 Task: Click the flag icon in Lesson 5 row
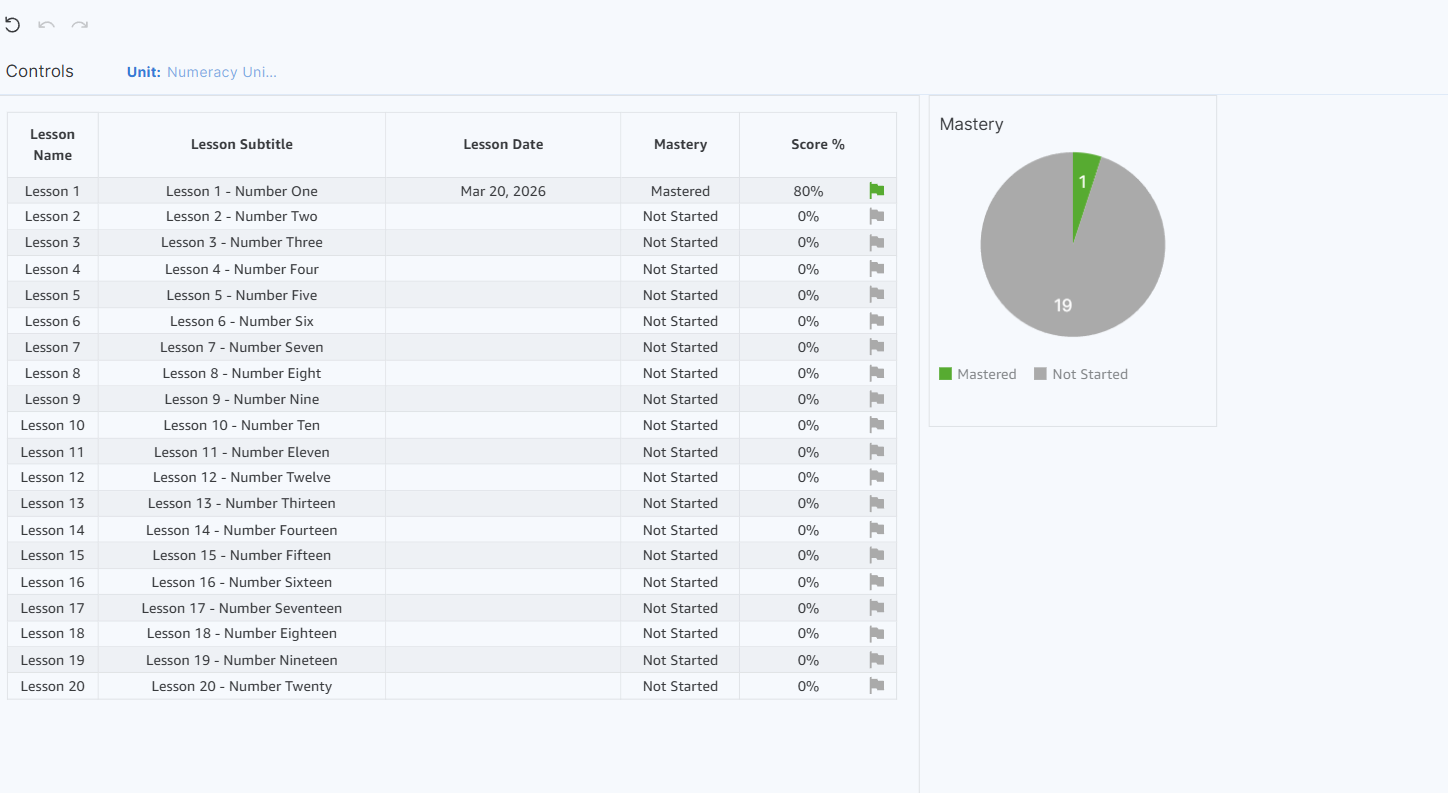(877, 295)
